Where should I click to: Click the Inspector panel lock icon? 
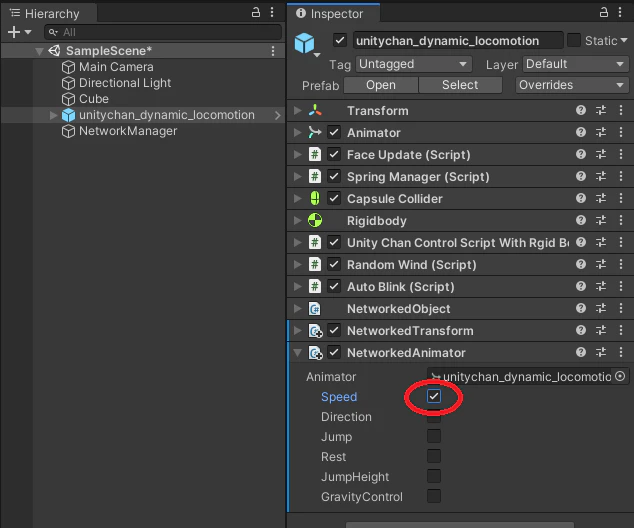604,12
